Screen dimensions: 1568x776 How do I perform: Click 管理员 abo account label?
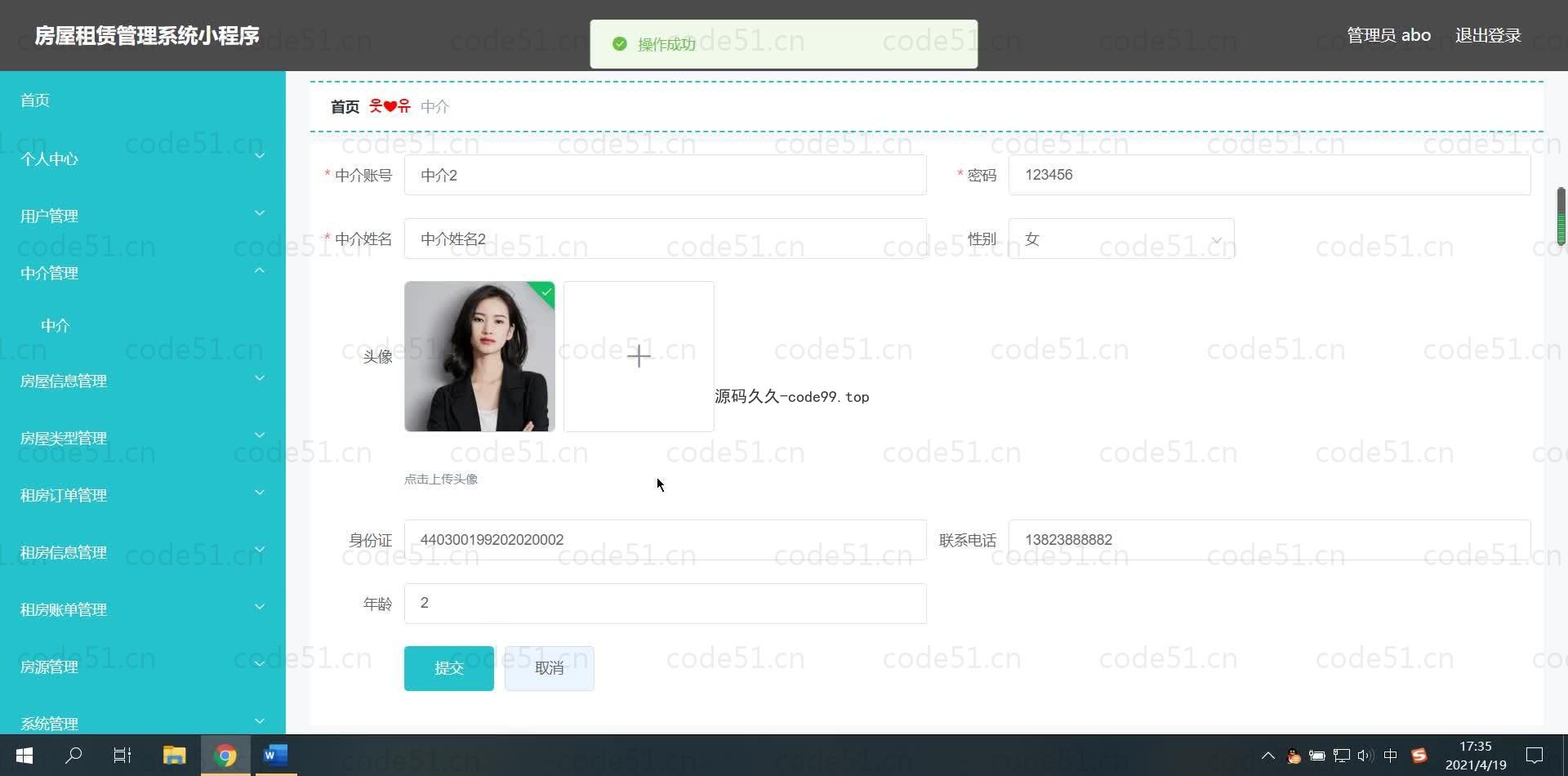[1388, 35]
